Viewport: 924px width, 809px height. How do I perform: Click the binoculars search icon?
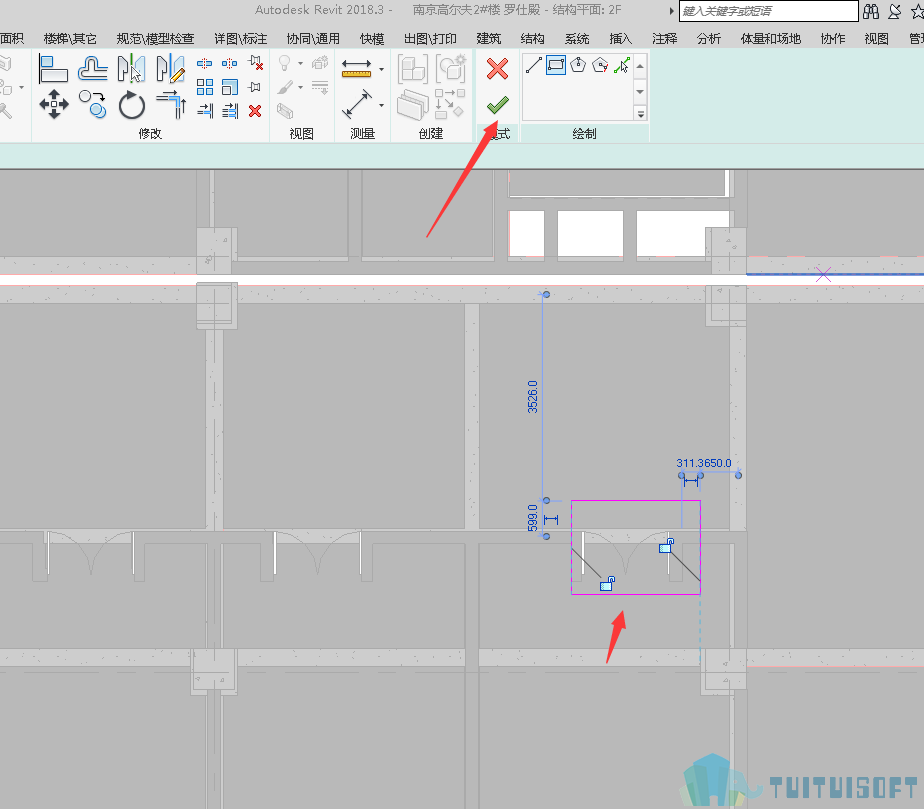(871, 11)
